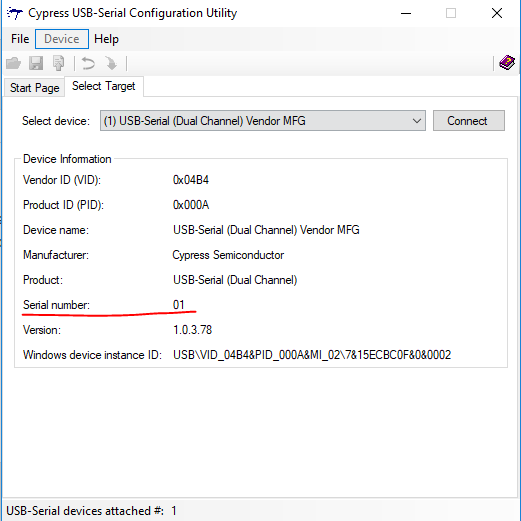
Task: Click the Select device: label
Action: coord(56,121)
